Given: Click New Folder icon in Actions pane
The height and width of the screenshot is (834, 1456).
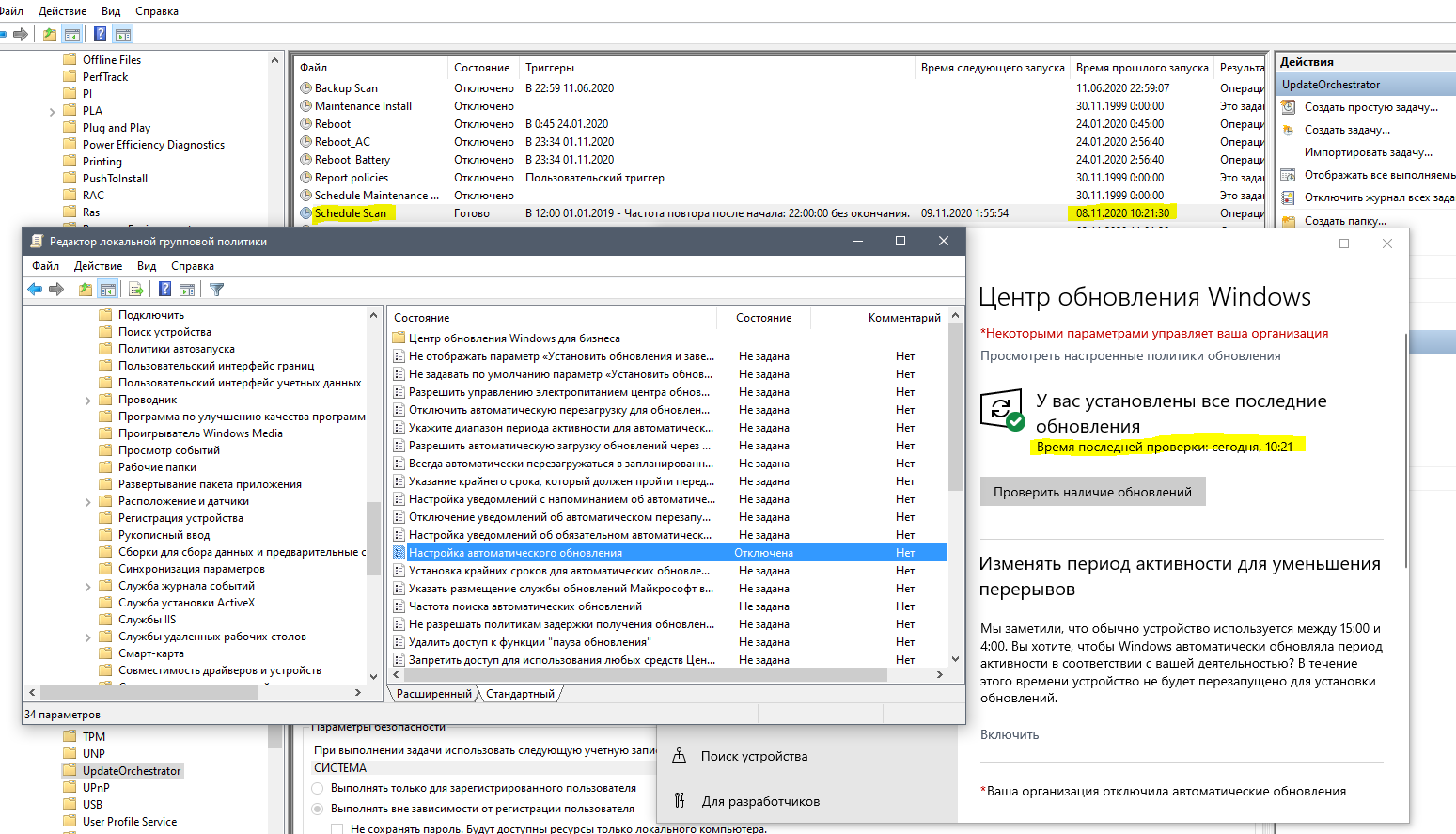Looking at the screenshot, I should coord(1289,221).
